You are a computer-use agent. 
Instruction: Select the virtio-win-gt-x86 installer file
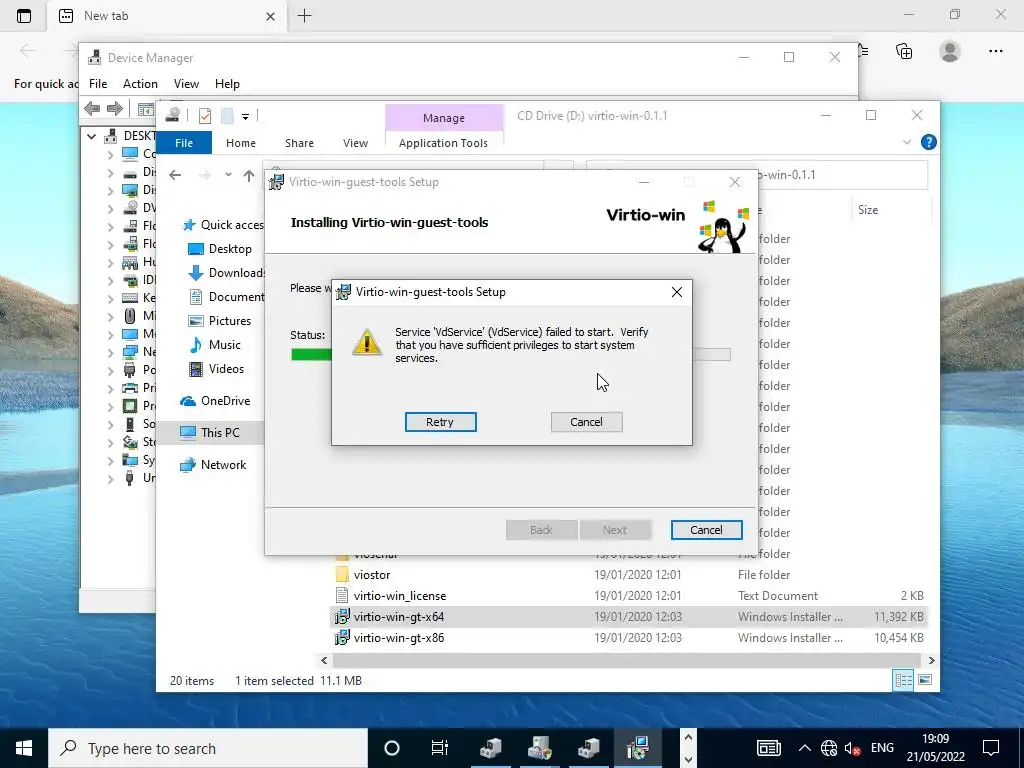(x=629, y=637)
